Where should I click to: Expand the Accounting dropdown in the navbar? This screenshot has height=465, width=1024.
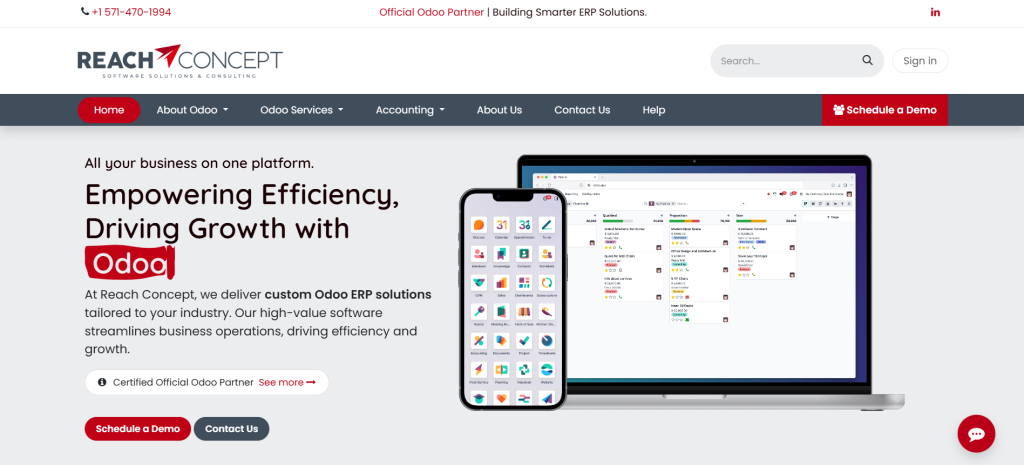(x=409, y=110)
